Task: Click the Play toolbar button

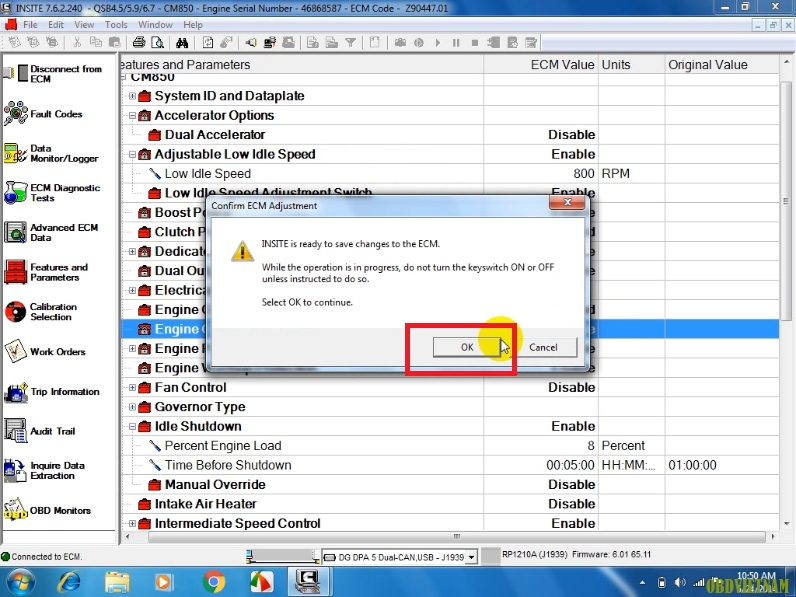Action: pos(438,43)
